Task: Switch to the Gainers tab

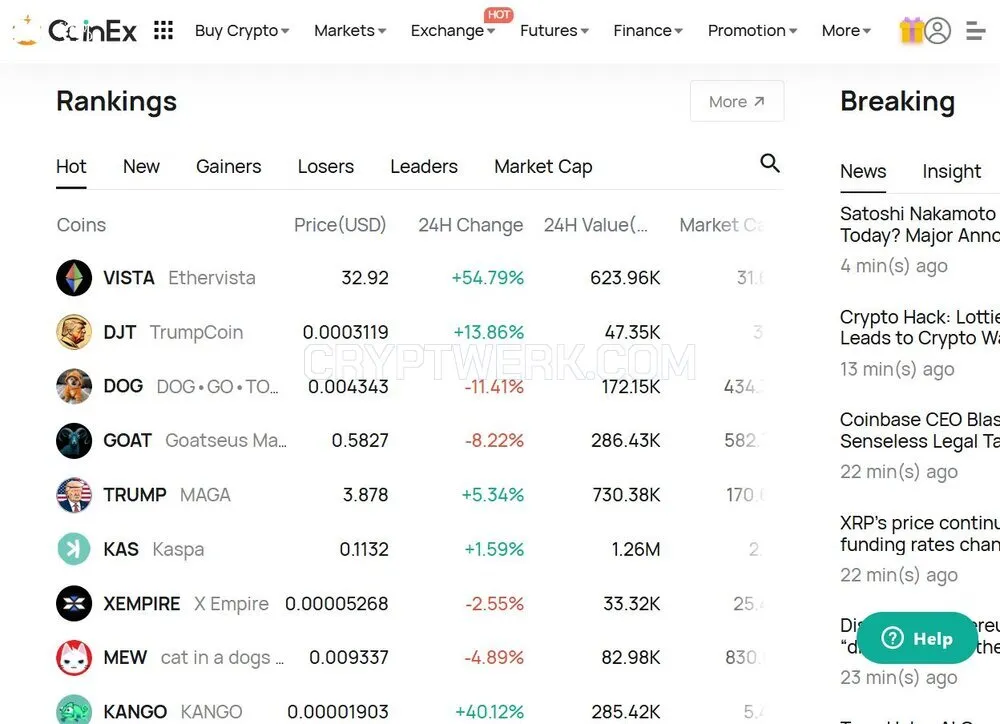Action: pyautogui.click(x=228, y=166)
